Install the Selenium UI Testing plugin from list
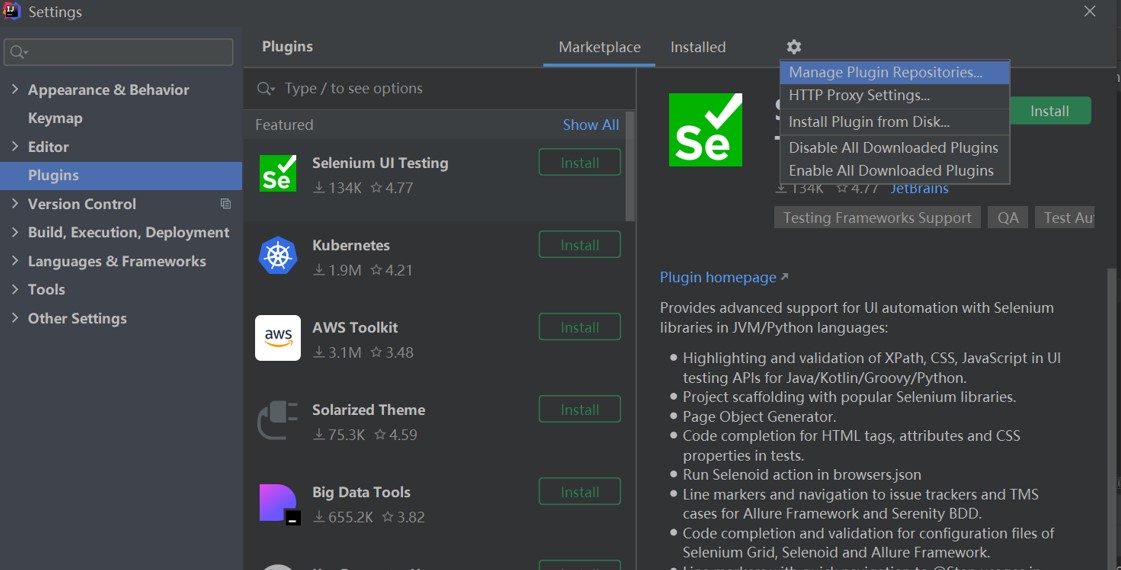 pos(580,162)
